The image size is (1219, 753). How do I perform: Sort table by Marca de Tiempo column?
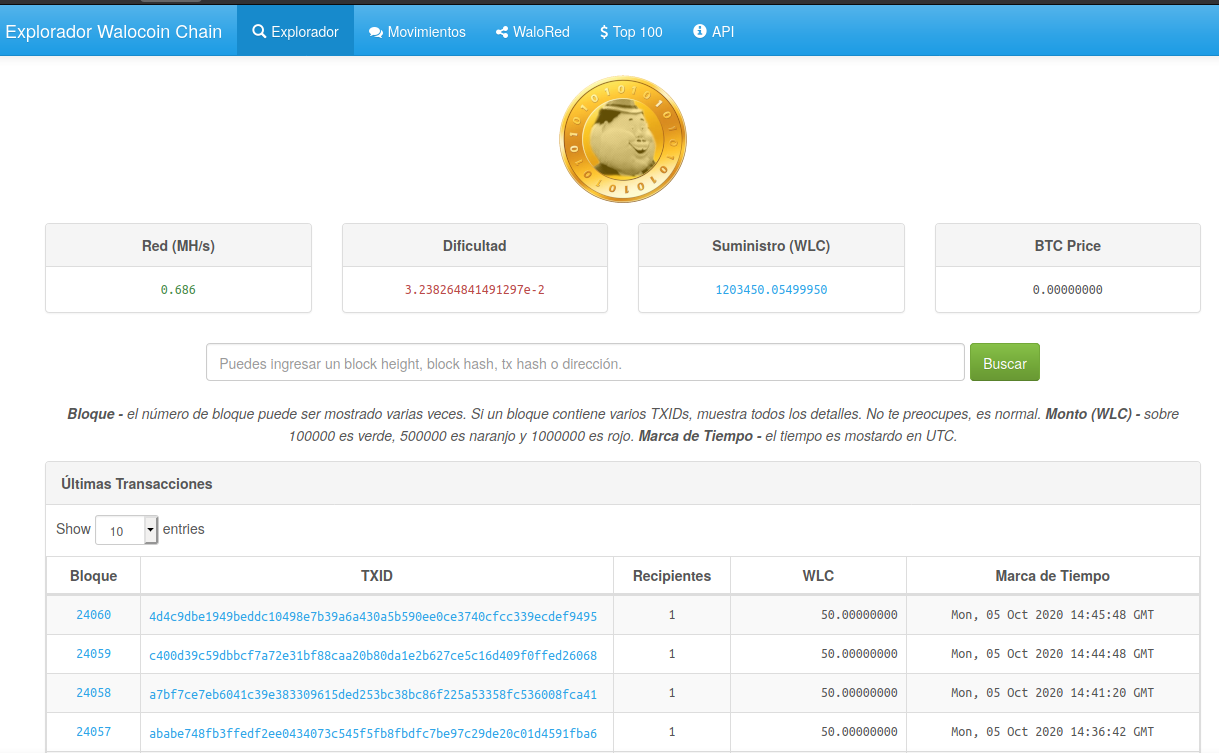[x=1052, y=576]
